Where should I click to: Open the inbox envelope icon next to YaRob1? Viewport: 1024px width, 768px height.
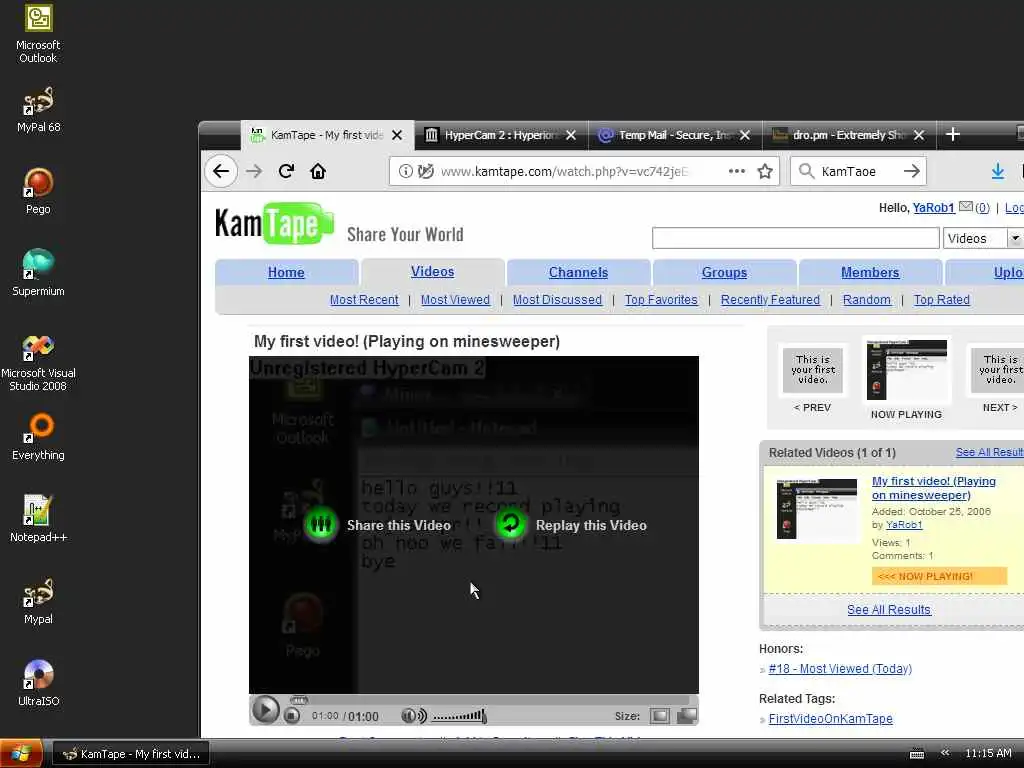tap(965, 207)
